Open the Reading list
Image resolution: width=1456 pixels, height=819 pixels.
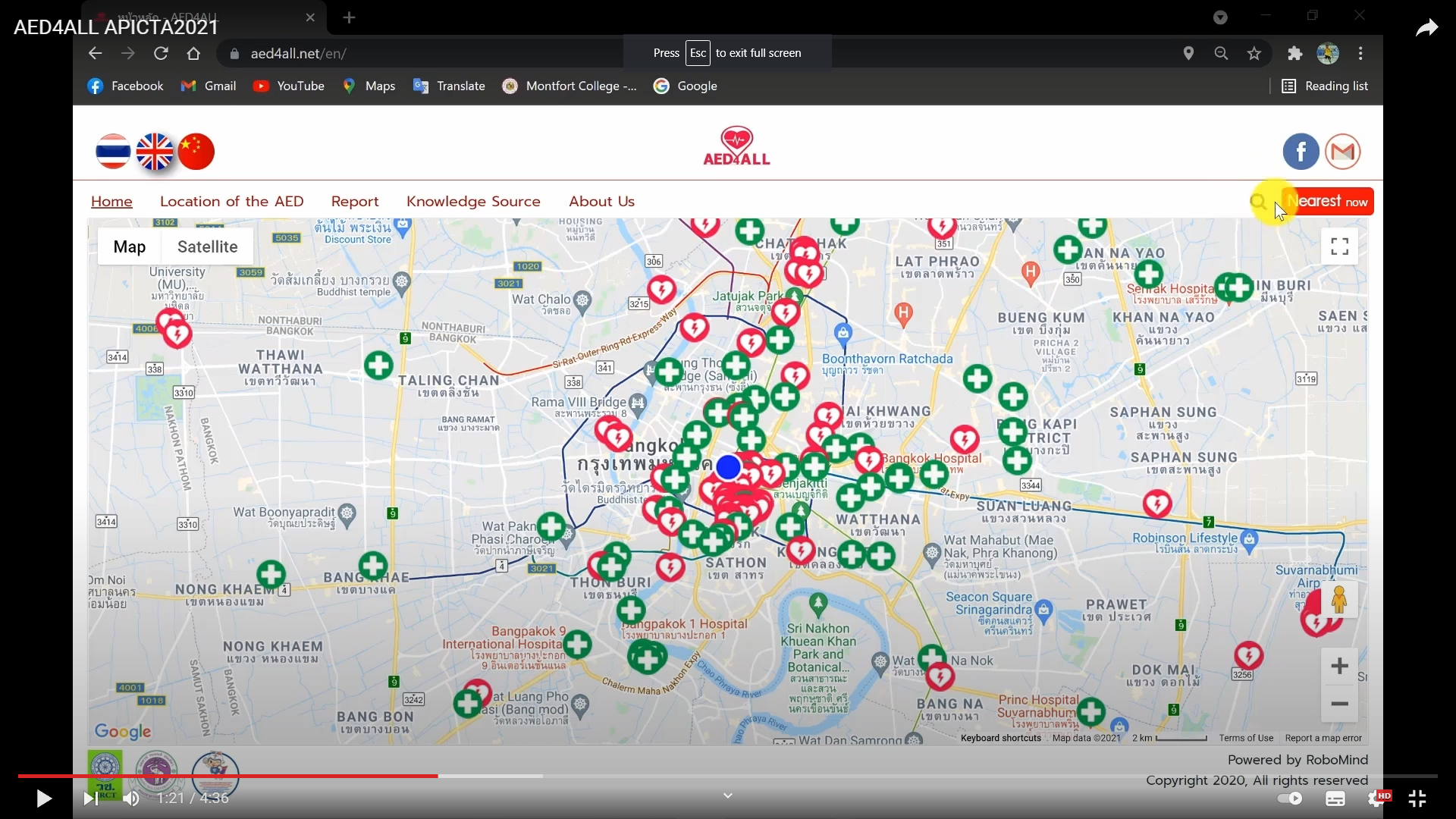pos(1325,86)
